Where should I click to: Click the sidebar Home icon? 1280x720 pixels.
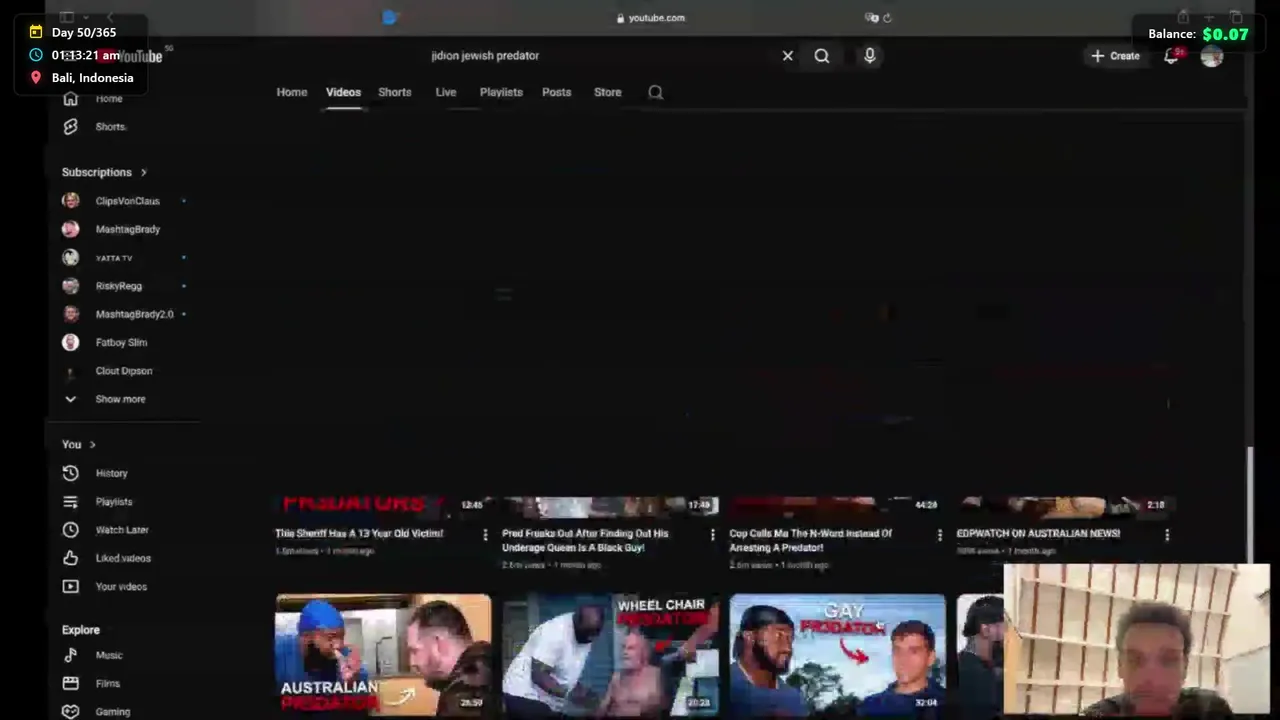pyautogui.click(x=70, y=99)
